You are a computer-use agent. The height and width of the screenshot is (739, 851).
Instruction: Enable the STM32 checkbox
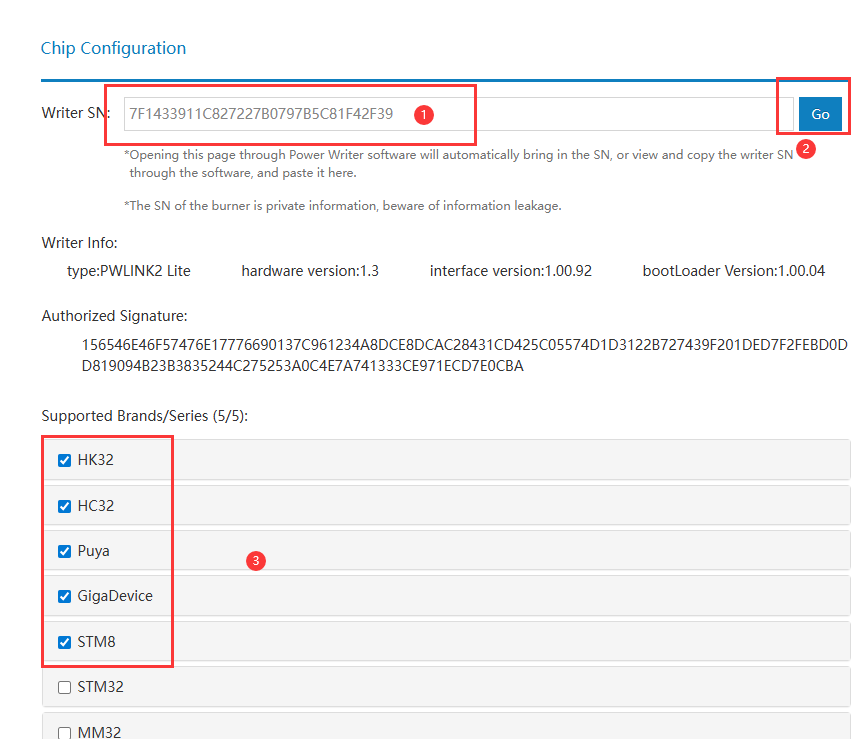(65, 687)
